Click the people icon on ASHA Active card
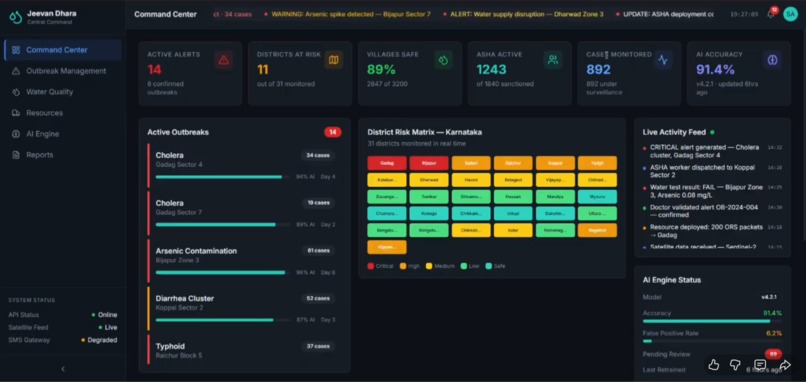The width and height of the screenshot is (806, 382). 553,60
